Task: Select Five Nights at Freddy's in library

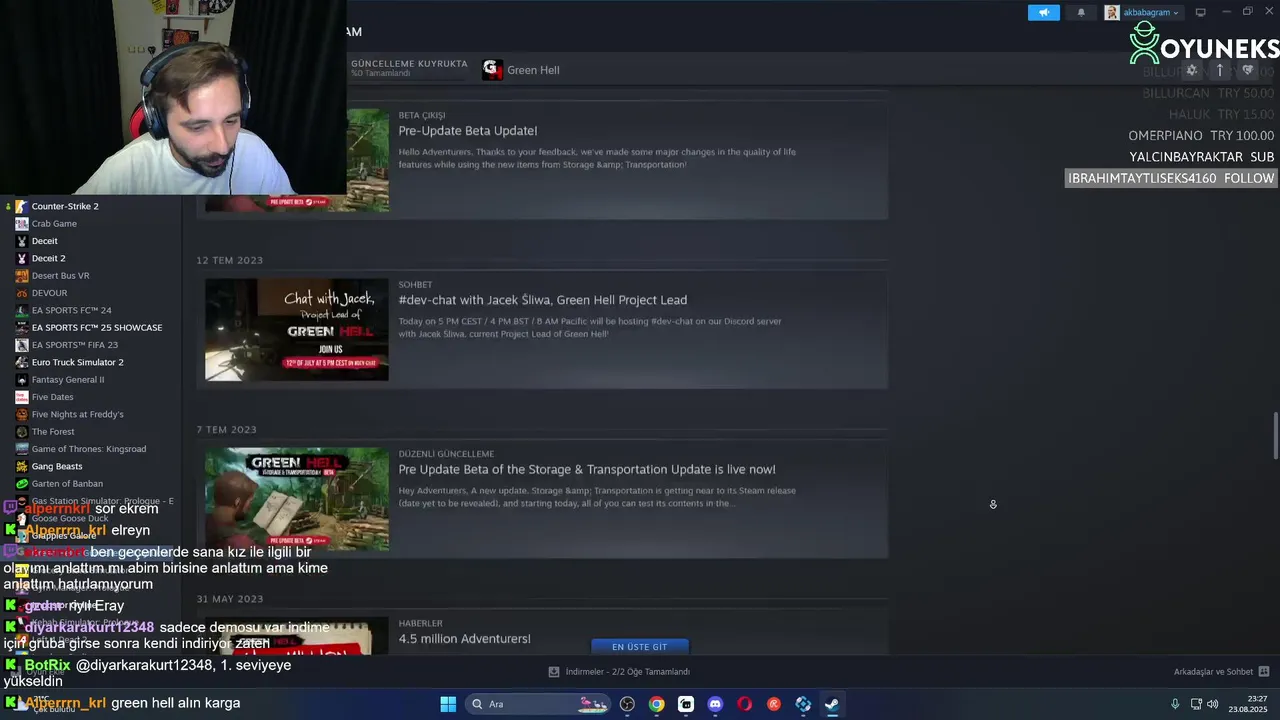Action: point(77,414)
